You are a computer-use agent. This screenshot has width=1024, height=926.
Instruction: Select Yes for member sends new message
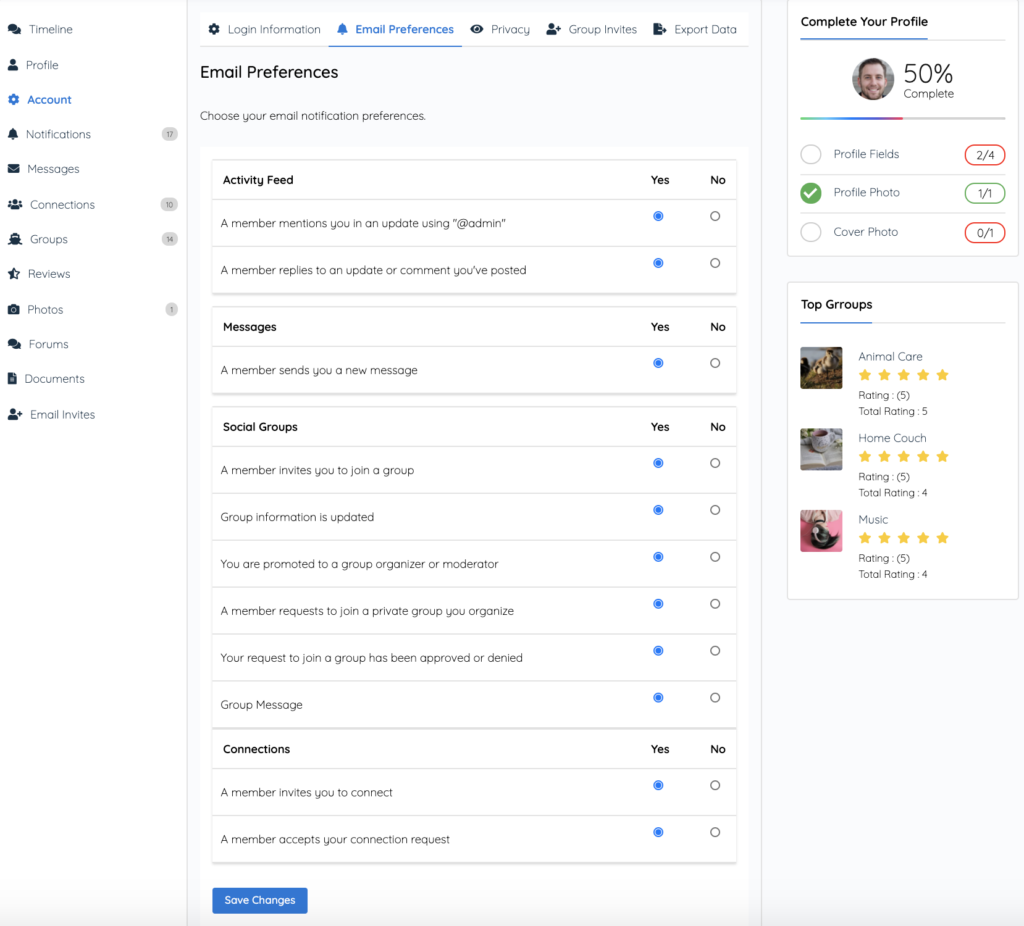tap(658, 363)
